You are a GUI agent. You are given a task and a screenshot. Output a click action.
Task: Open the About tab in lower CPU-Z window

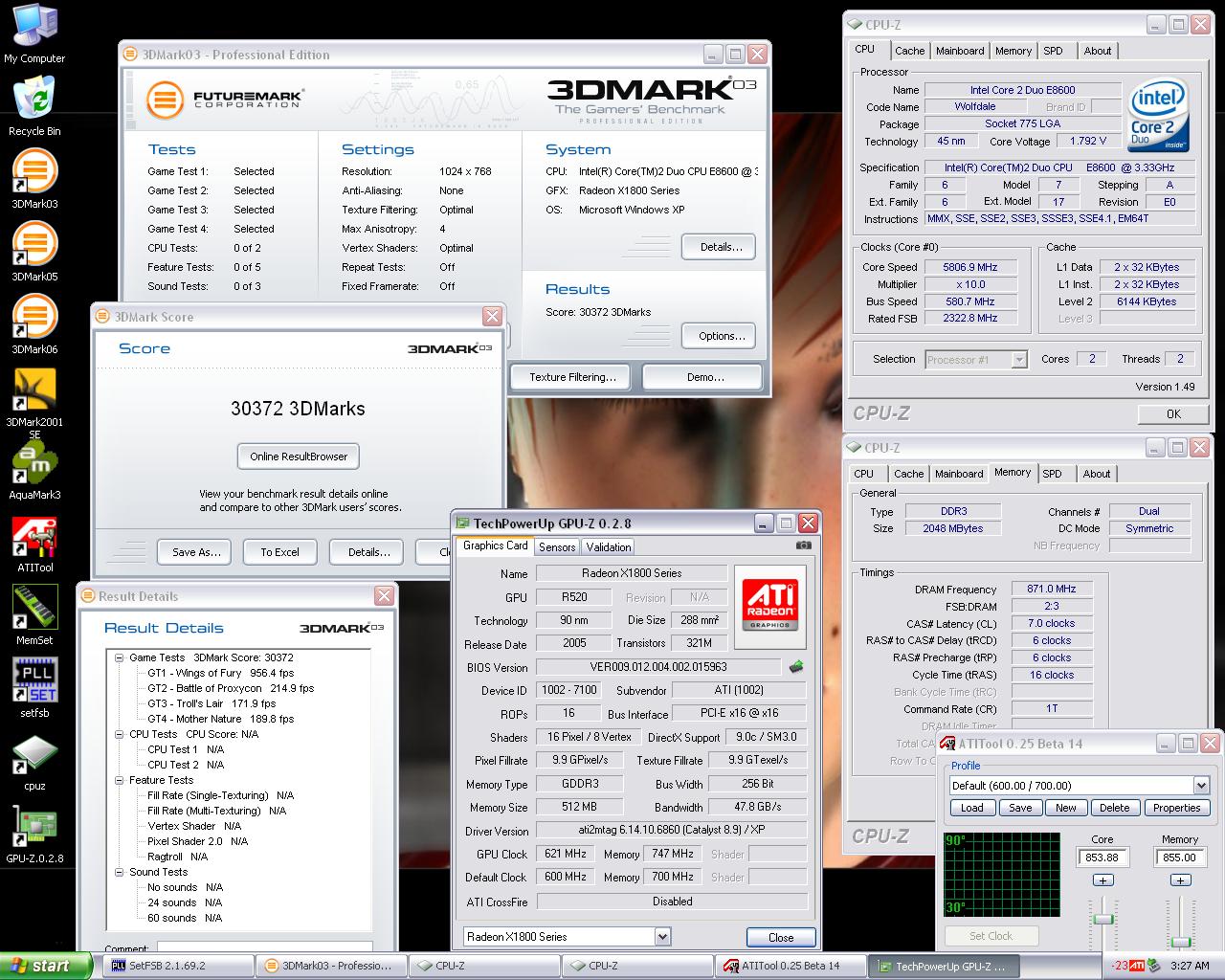1097,474
